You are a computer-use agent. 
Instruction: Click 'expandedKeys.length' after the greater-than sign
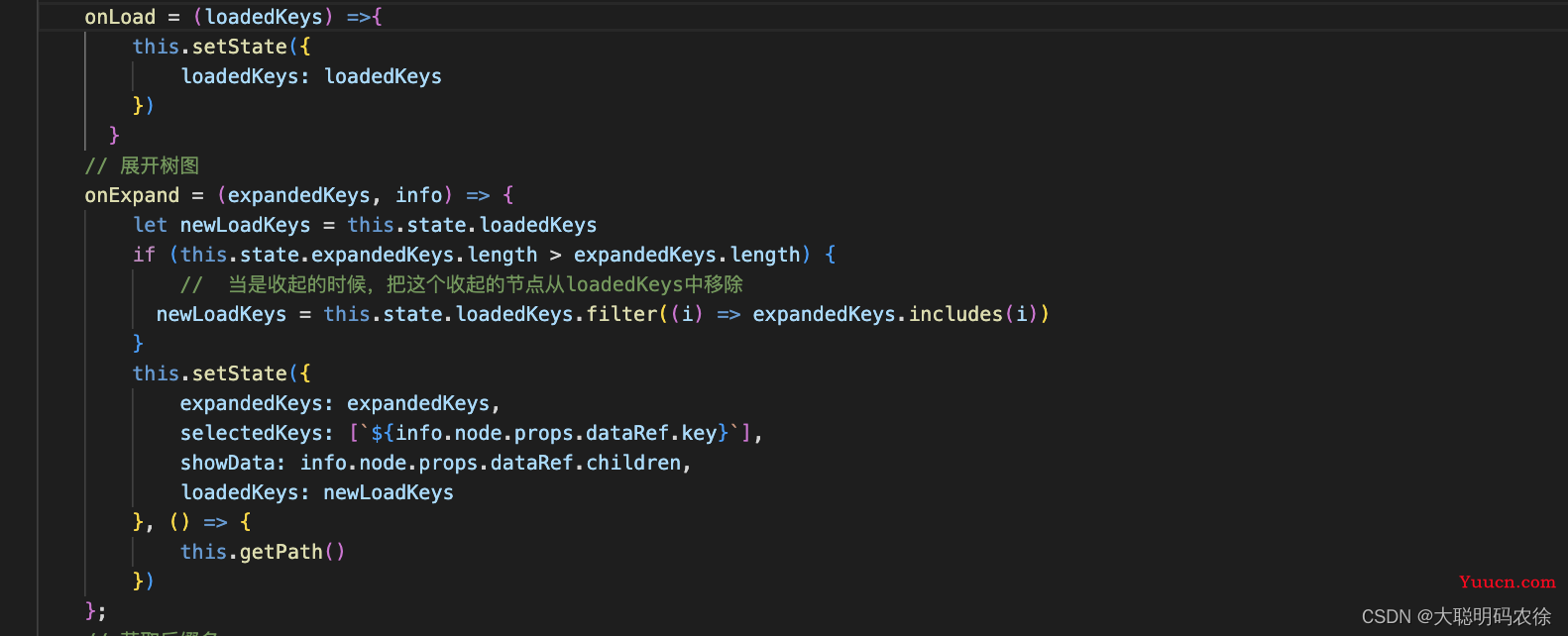pos(687,255)
